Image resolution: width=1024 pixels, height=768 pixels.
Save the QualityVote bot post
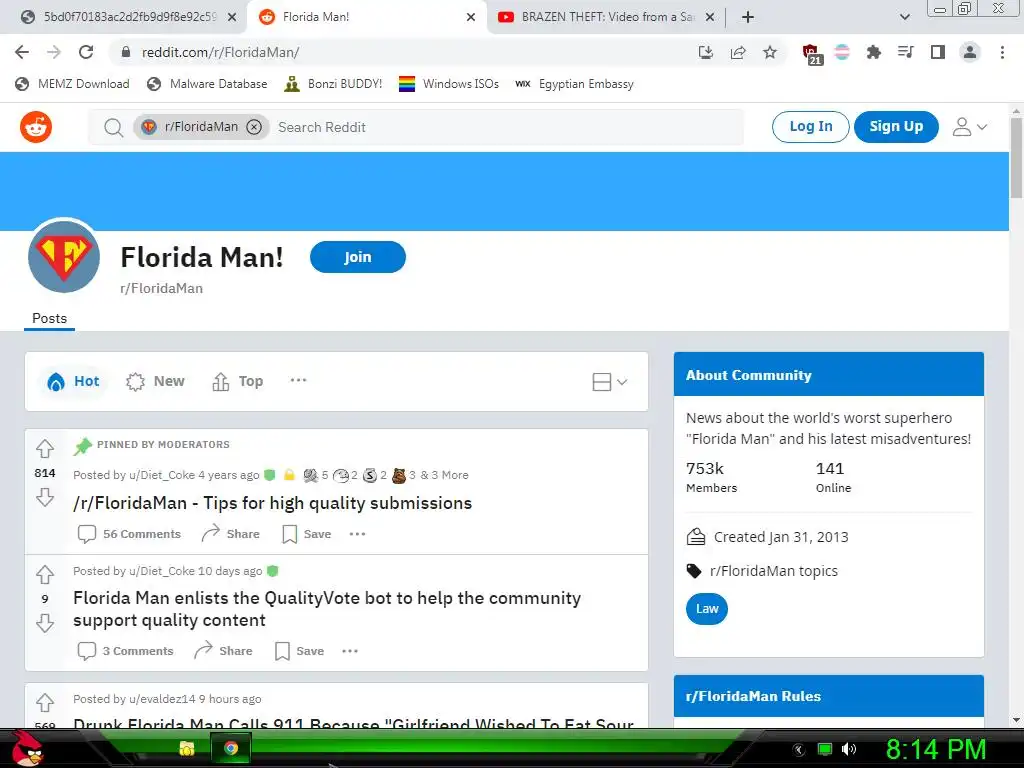point(299,651)
